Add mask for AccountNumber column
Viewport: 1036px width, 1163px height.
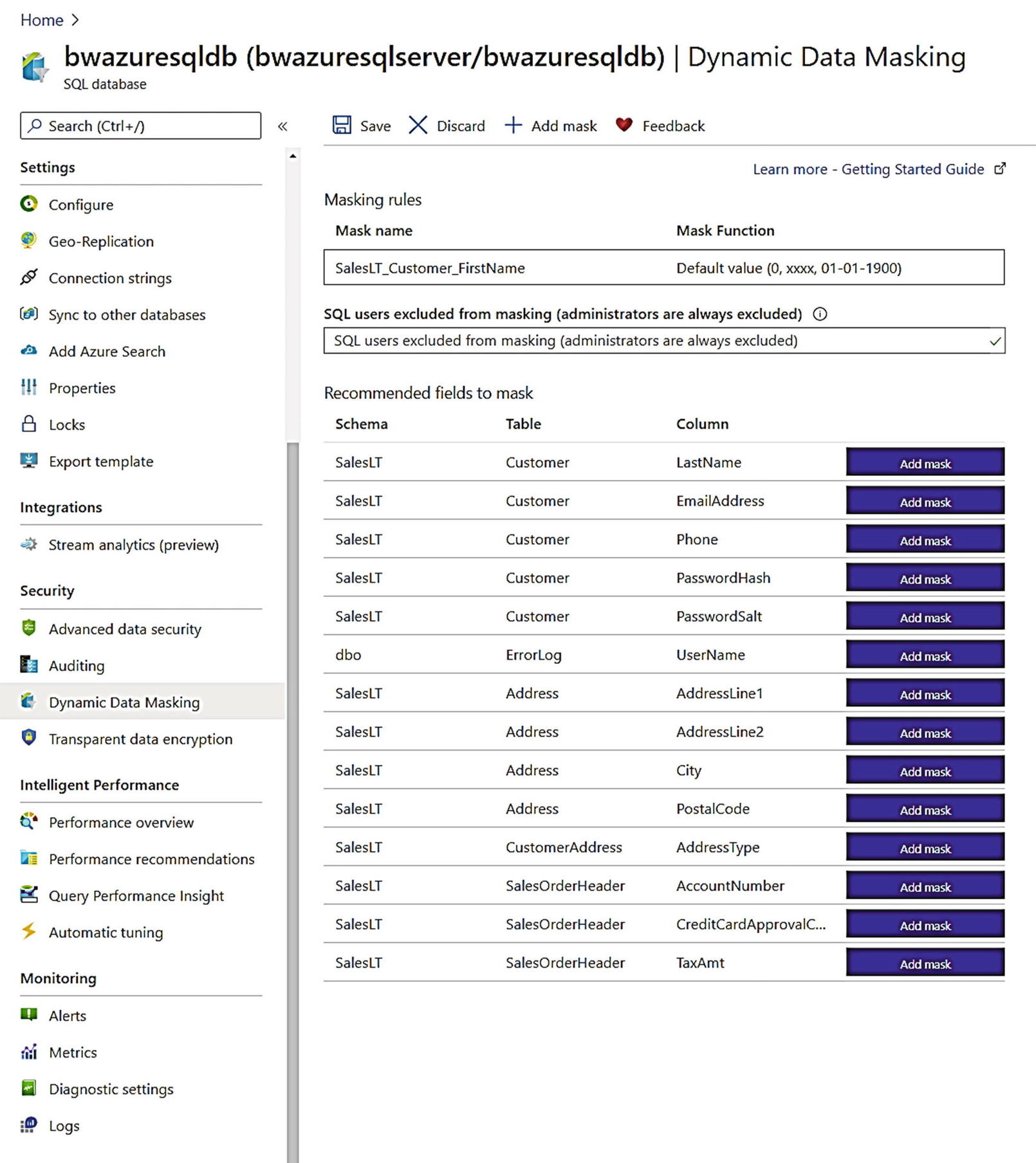coord(925,886)
